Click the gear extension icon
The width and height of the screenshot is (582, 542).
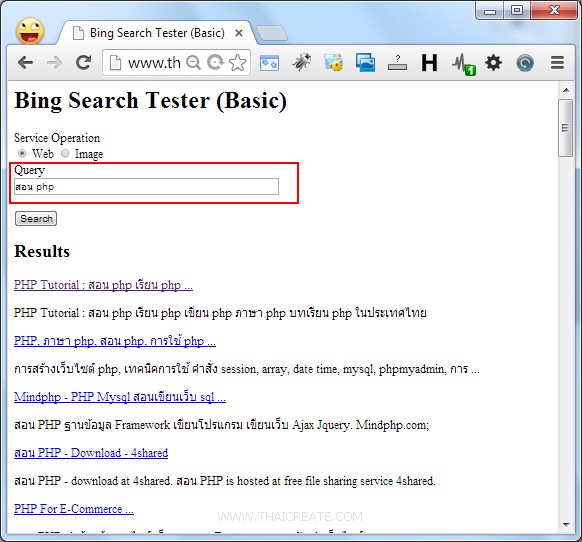pyautogui.click(x=493, y=62)
